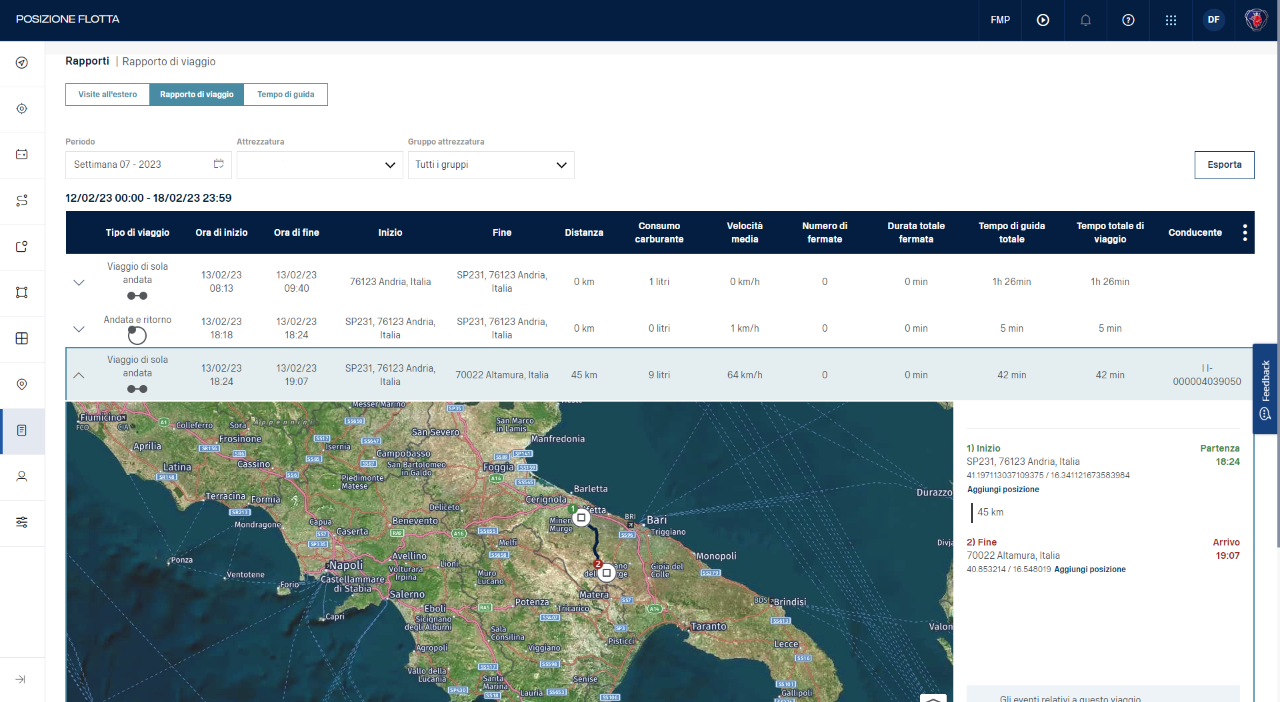
Task: Click the Numero di fermate column header
Action: click(825, 232)
